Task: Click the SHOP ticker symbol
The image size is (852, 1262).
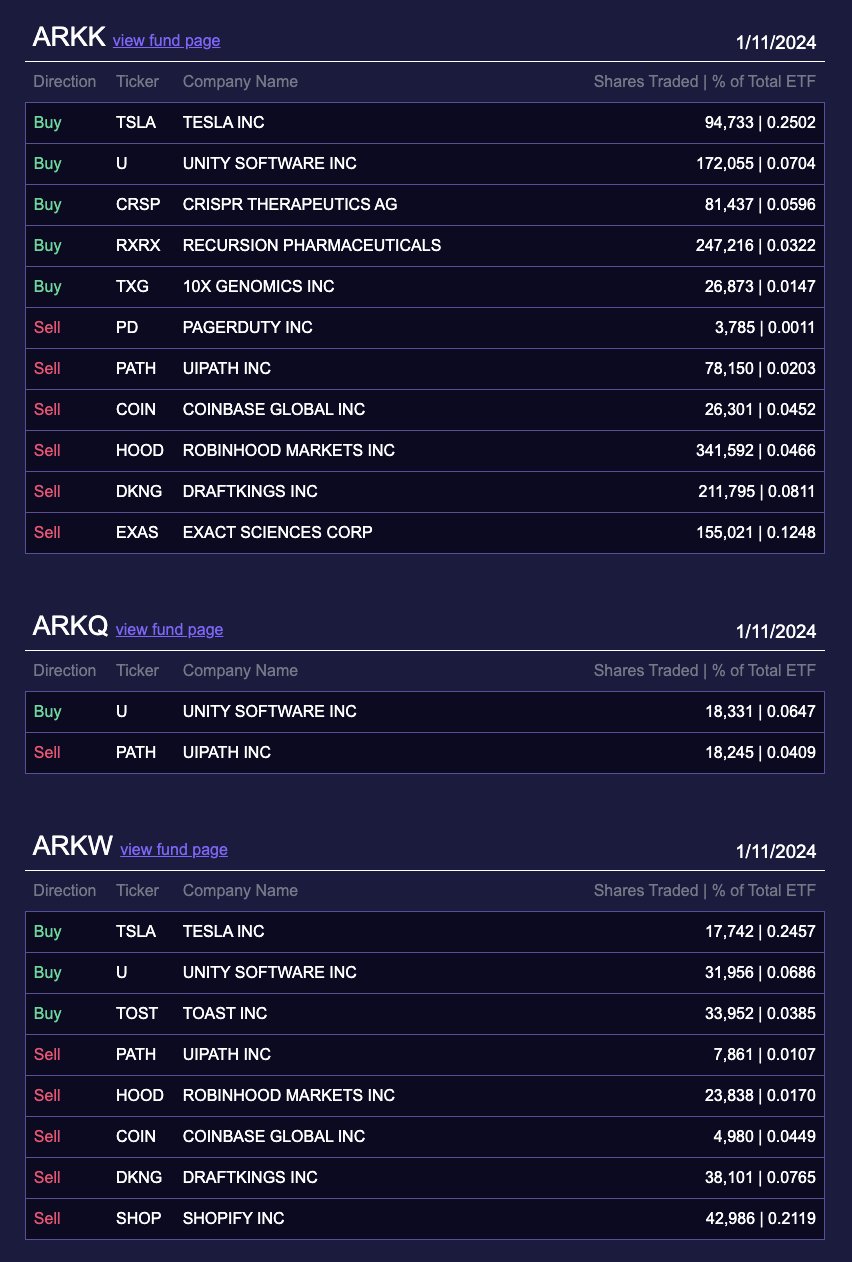Action: point(138,1219)
